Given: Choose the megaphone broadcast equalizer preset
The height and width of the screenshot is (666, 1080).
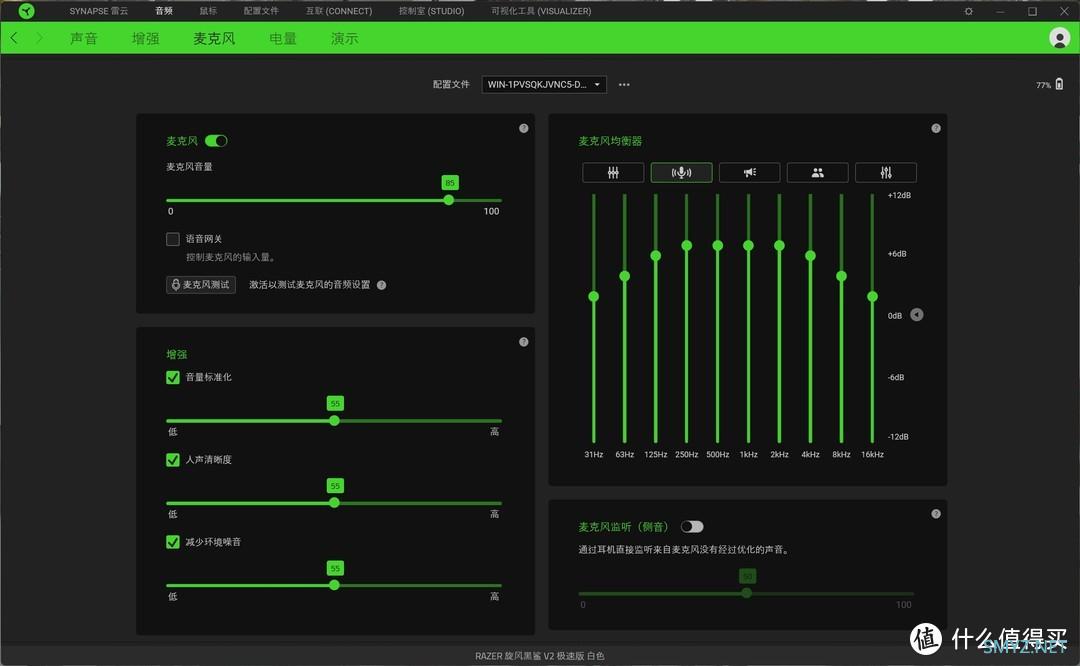Looking at the screenshot, I should (x=749, y=172).
